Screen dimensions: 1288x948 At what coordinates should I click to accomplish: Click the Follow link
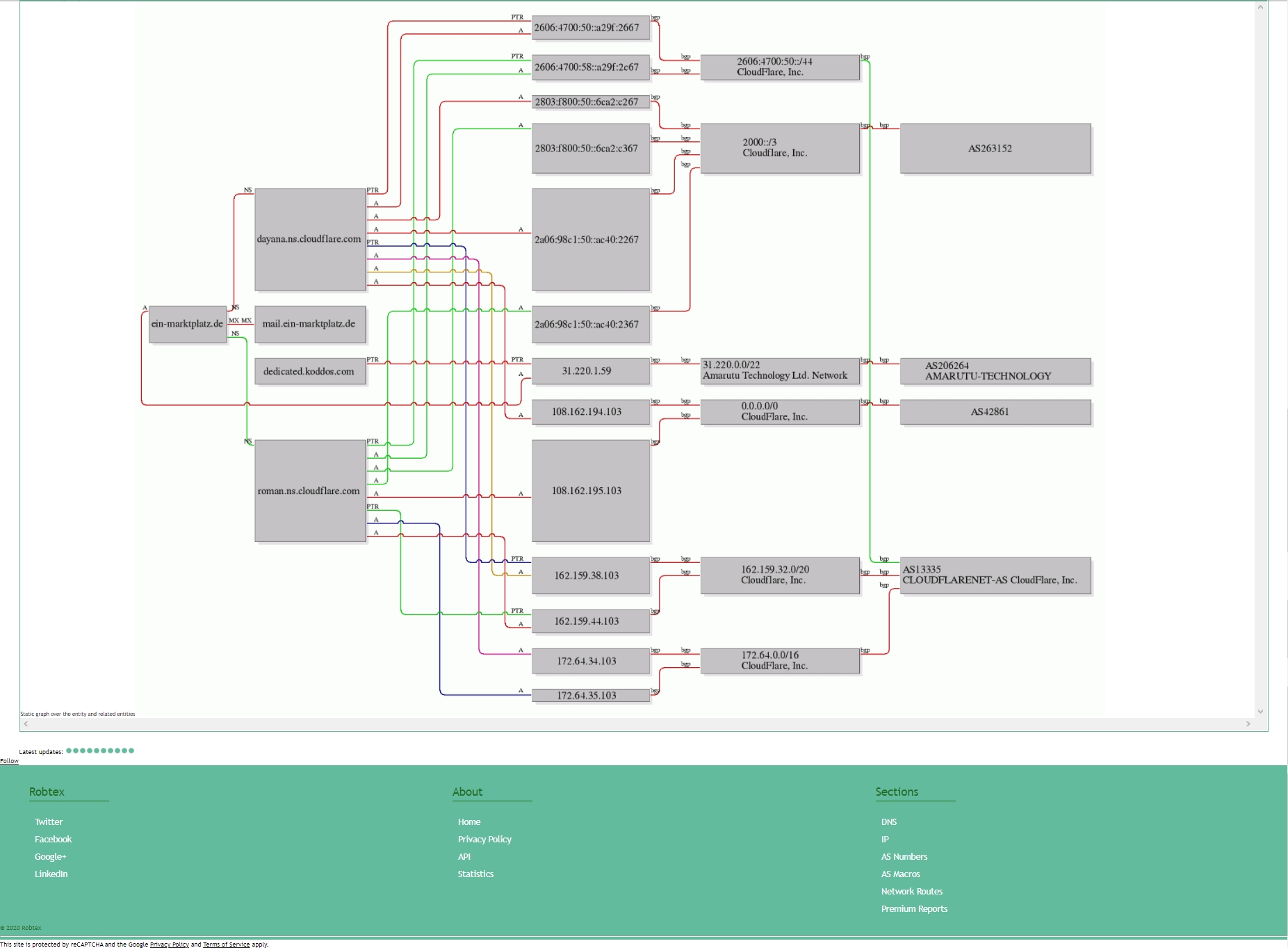pyautogui.click(x=9, y=761)
